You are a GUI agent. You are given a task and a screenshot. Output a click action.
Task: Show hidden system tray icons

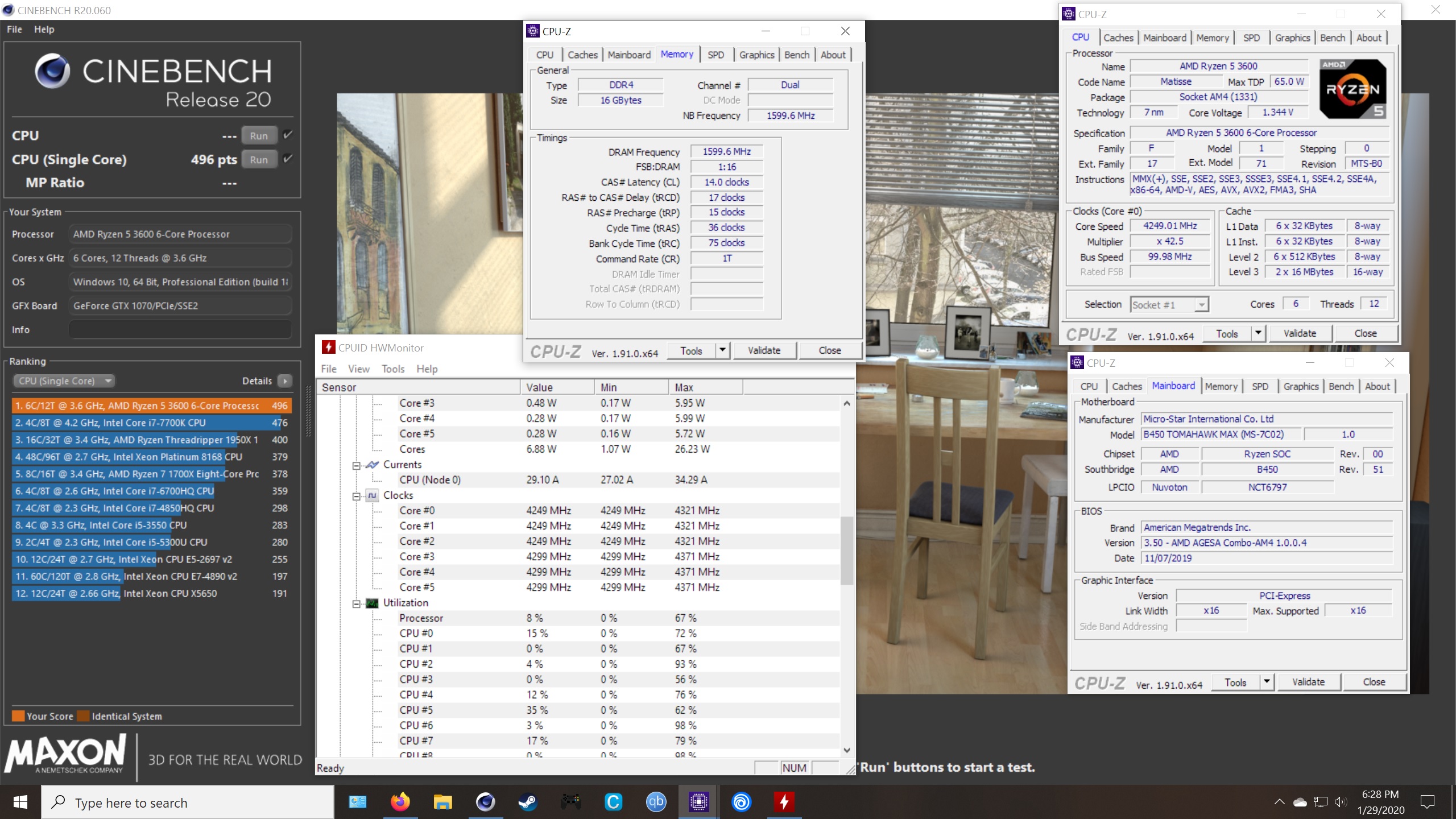pos(1279,802)
